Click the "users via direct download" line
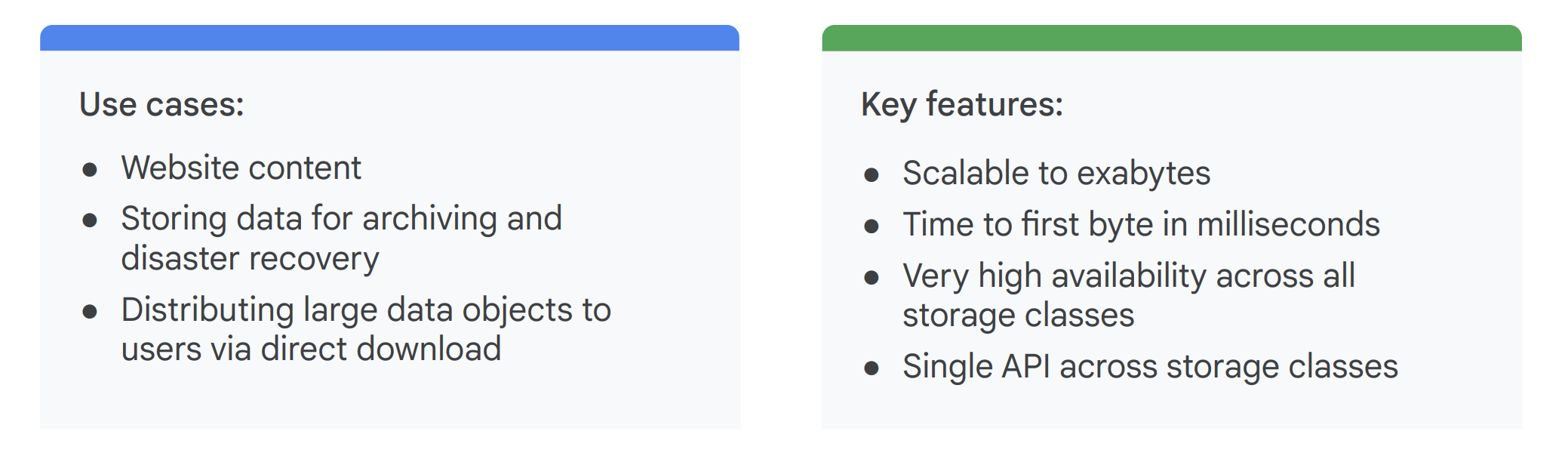Image resolution: width=1568 pixels, height=462 pixels. coord(311,349)
